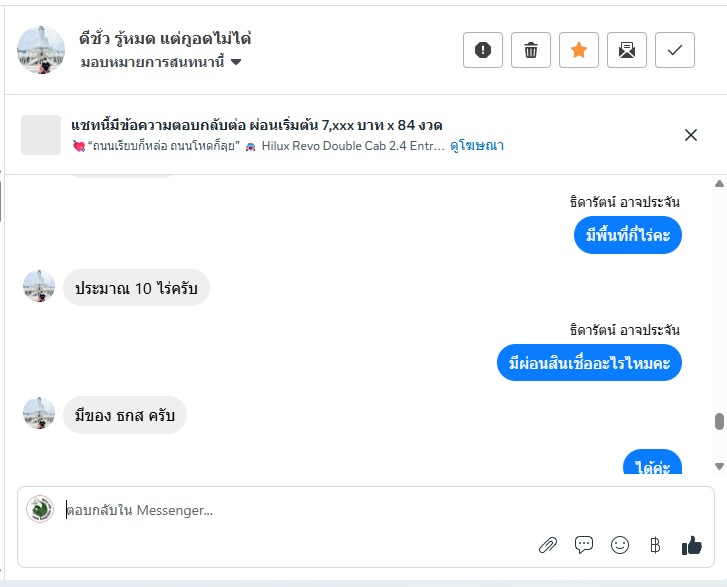Click the Messenger reply text field
This screenshot has height=587, width=727.
pos(300,510)
